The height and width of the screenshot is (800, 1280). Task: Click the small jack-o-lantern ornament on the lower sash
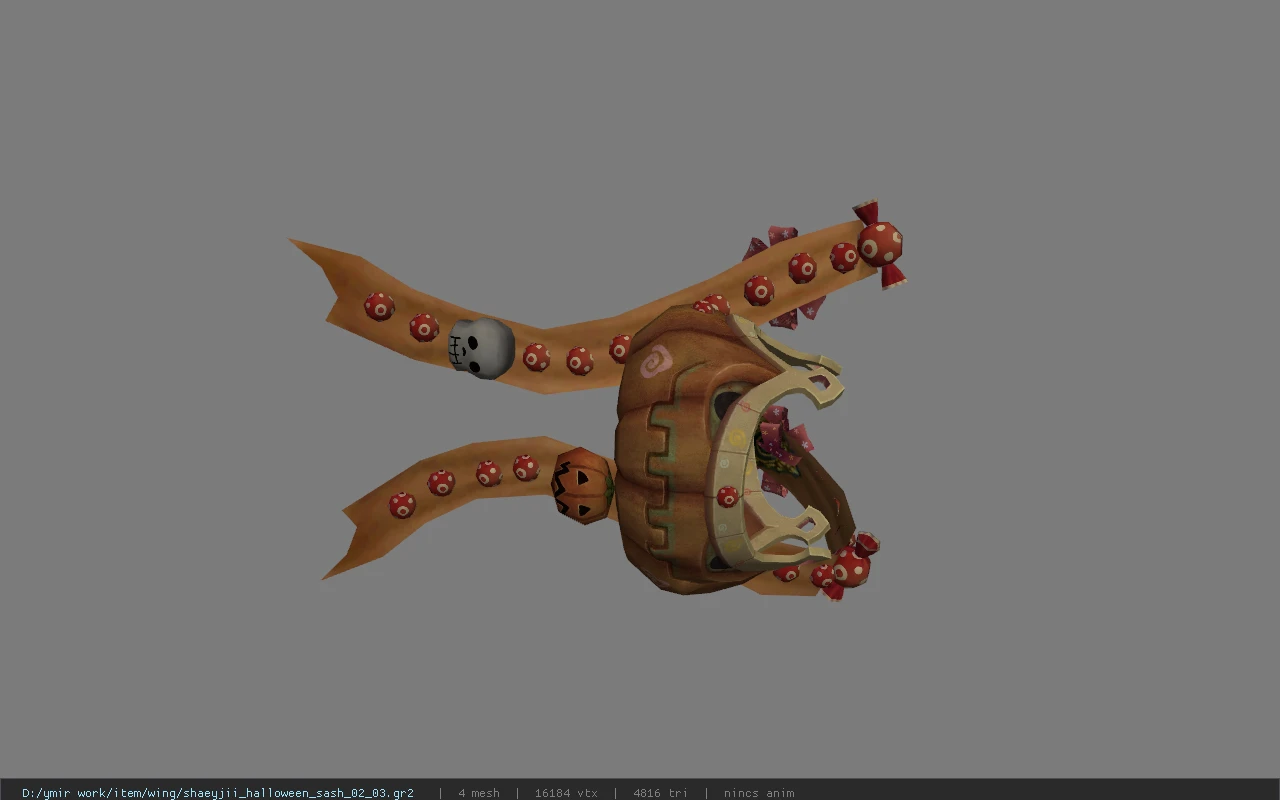582,485
